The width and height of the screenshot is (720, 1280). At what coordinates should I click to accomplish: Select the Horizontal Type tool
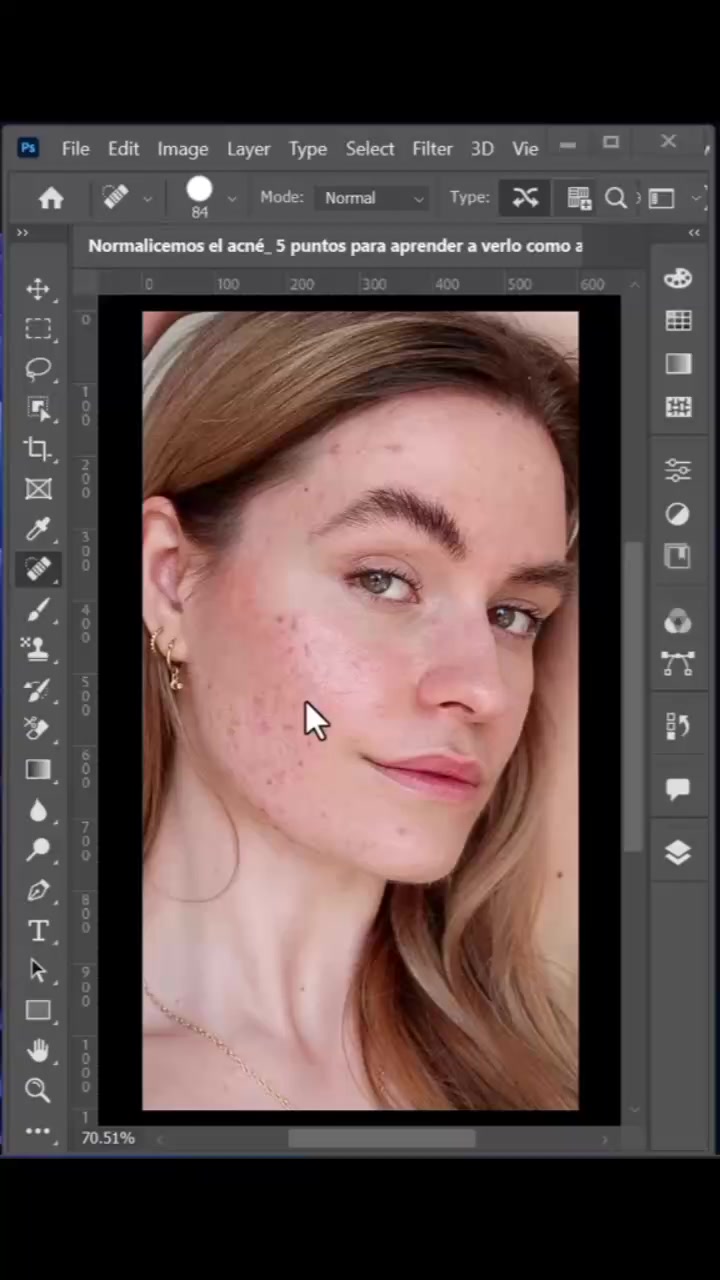[x=38, y=931]
